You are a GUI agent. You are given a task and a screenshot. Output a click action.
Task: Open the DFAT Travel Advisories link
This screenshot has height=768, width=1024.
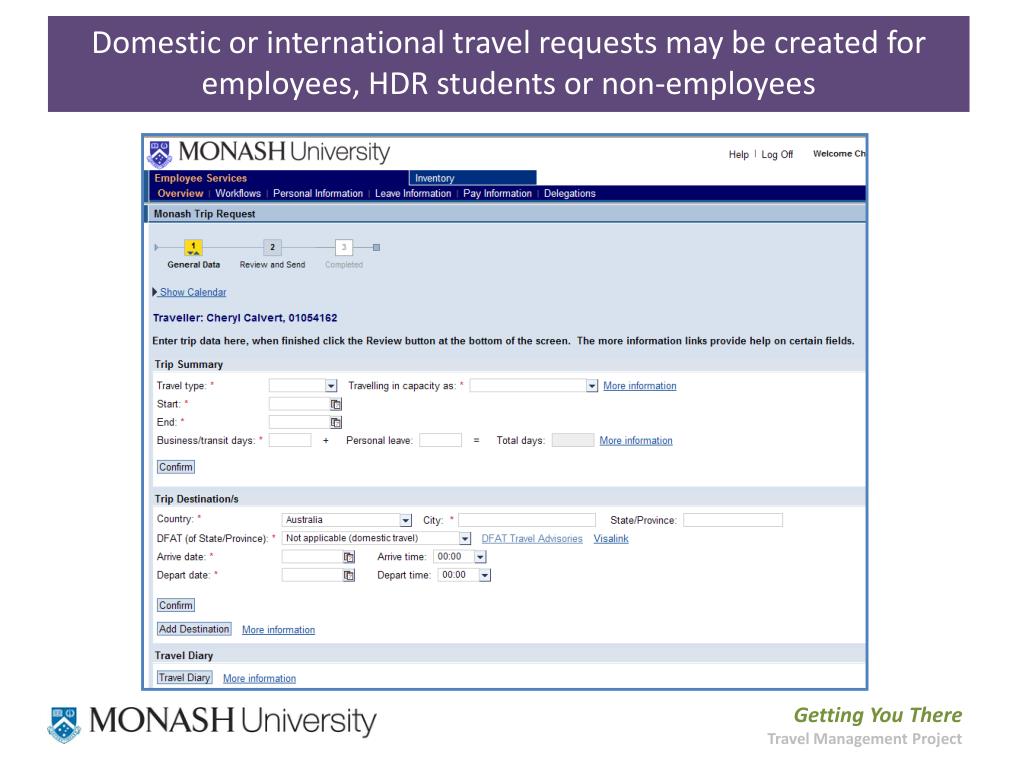532,539
